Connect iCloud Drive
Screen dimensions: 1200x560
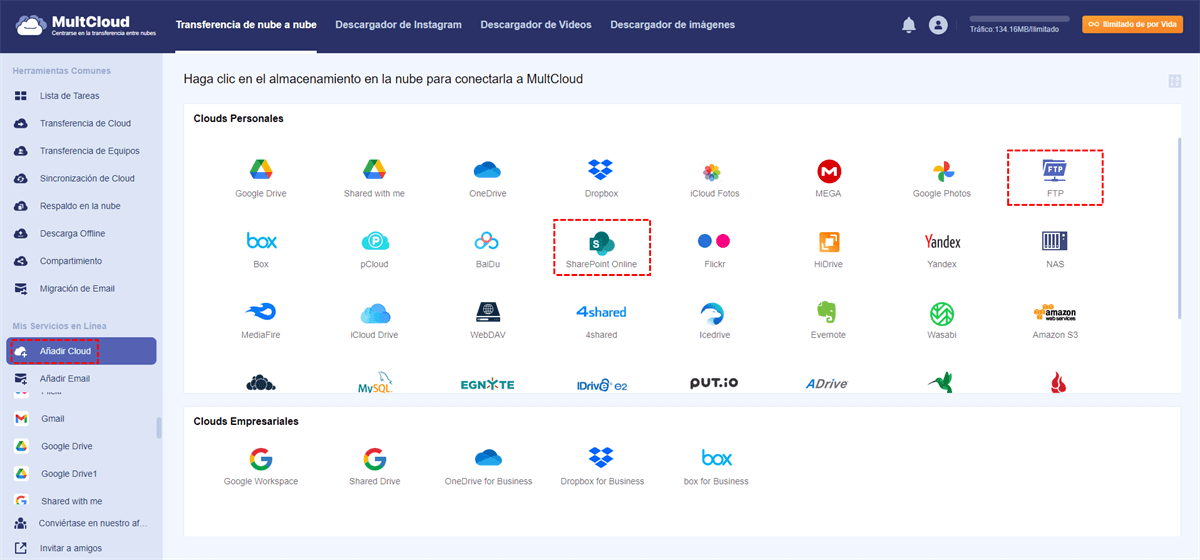tap(374, 320)
